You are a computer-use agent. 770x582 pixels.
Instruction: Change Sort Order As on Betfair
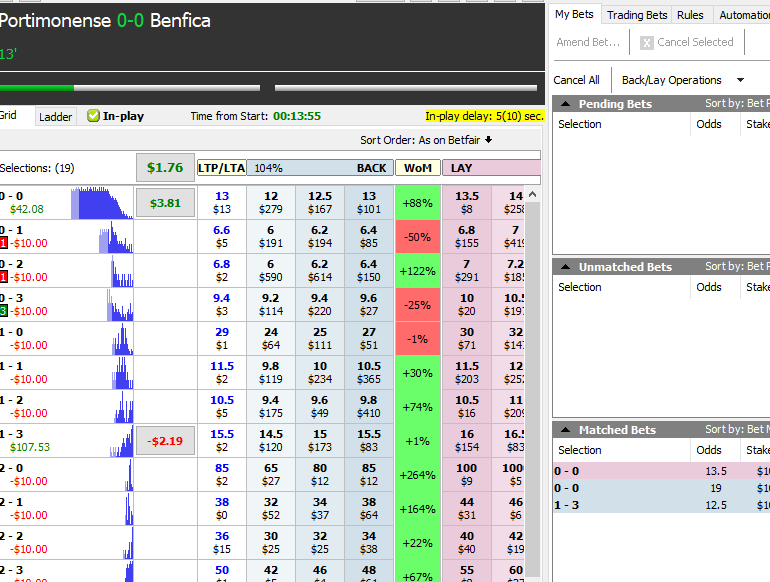coord(426,140)
